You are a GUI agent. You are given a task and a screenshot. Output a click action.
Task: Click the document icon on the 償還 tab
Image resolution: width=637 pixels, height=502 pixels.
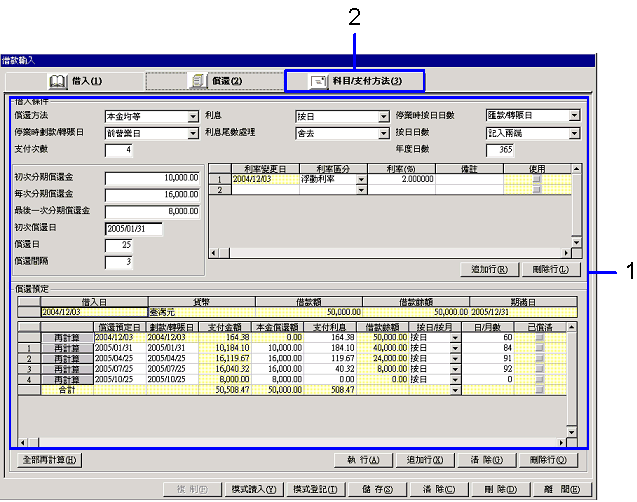coord(198,80)
